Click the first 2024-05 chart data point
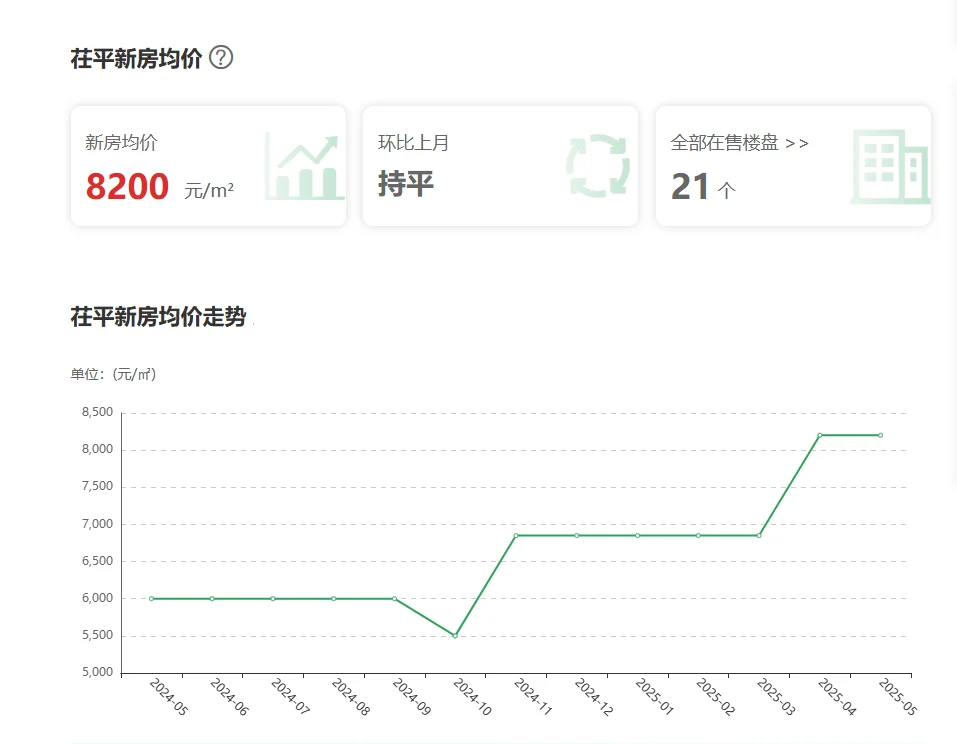957x744 pixels. point(152,598)
